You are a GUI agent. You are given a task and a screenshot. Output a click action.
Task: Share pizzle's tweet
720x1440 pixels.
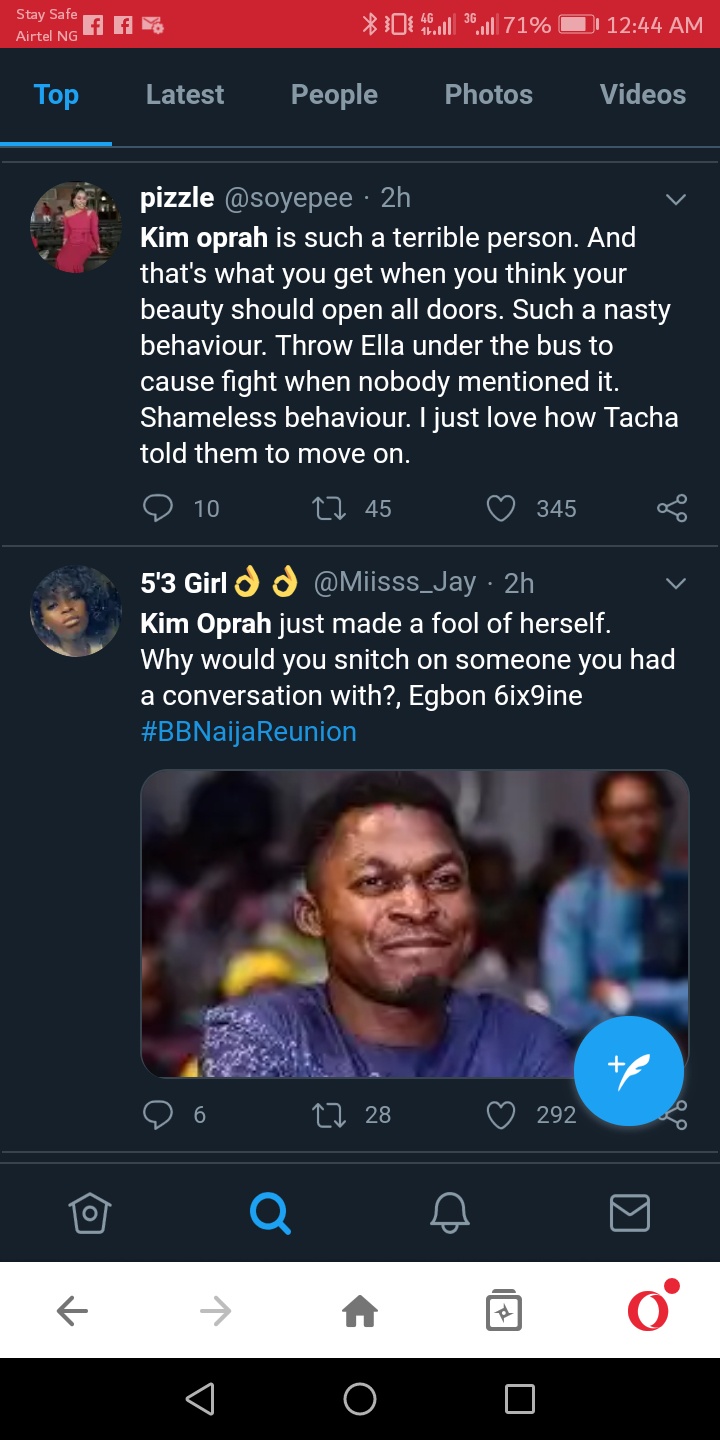[x=672, y=508]
